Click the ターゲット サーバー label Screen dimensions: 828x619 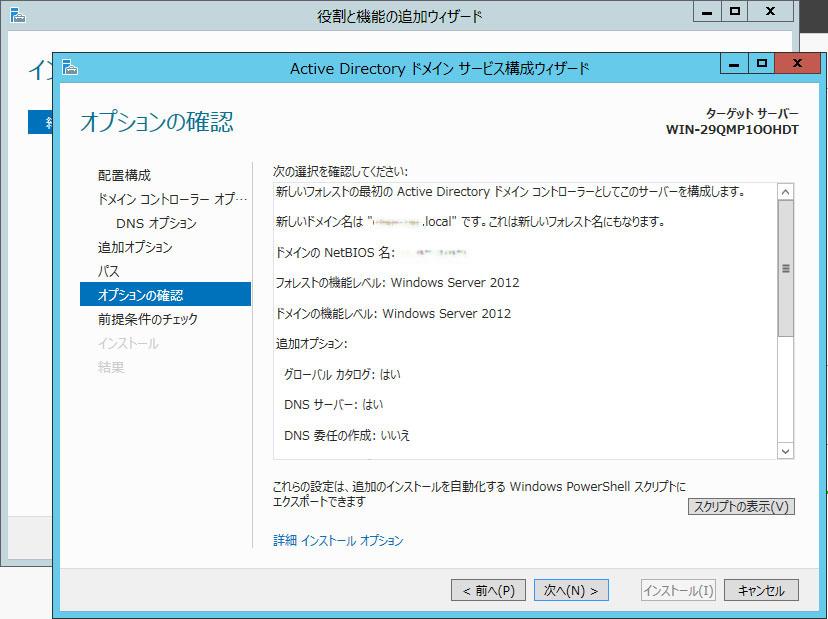pos(752,114)
